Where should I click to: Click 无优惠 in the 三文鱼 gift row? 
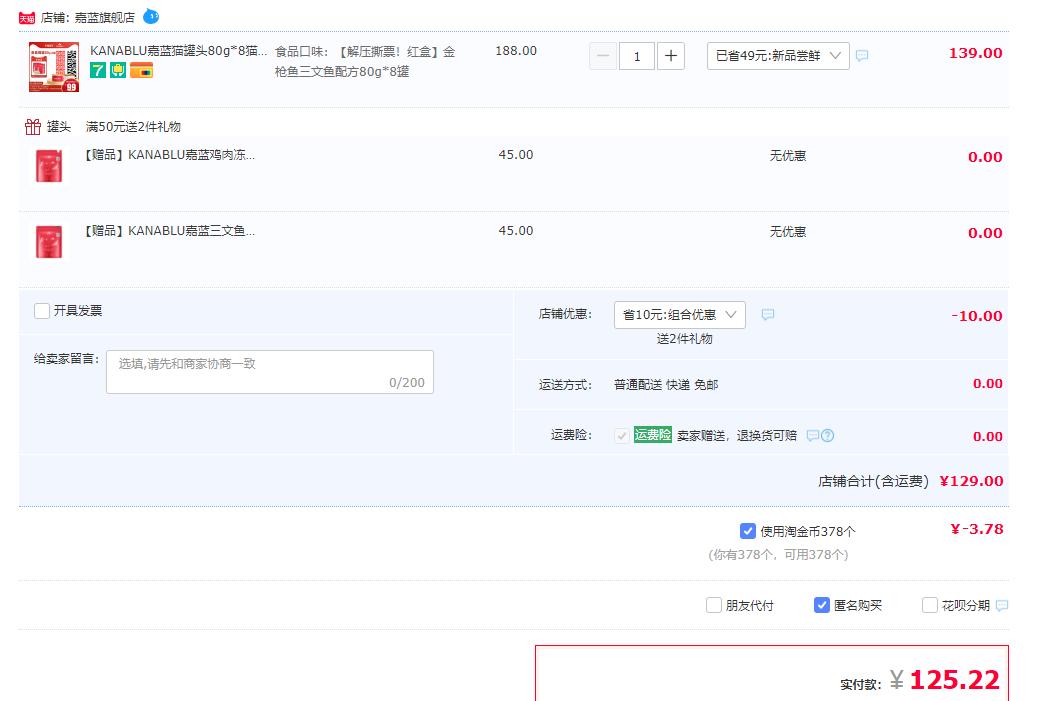coord(788,232)
